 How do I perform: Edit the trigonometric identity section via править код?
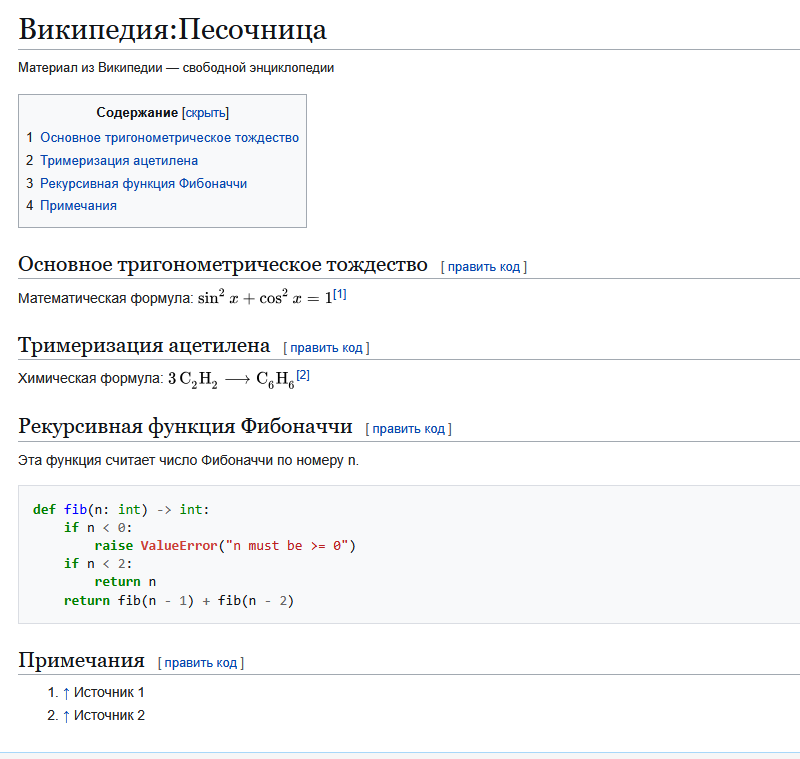[x=482, y=267]
